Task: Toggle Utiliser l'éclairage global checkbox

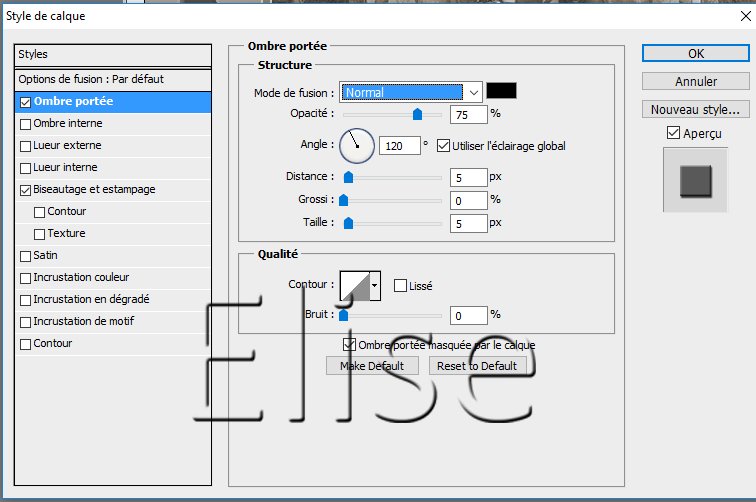Action: coord(443,146)
